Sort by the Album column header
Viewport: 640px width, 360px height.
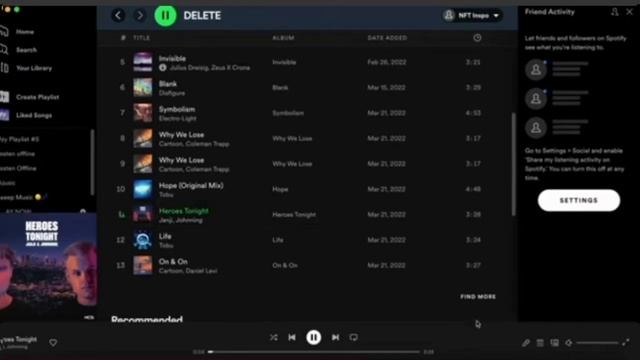pos(283,38)
